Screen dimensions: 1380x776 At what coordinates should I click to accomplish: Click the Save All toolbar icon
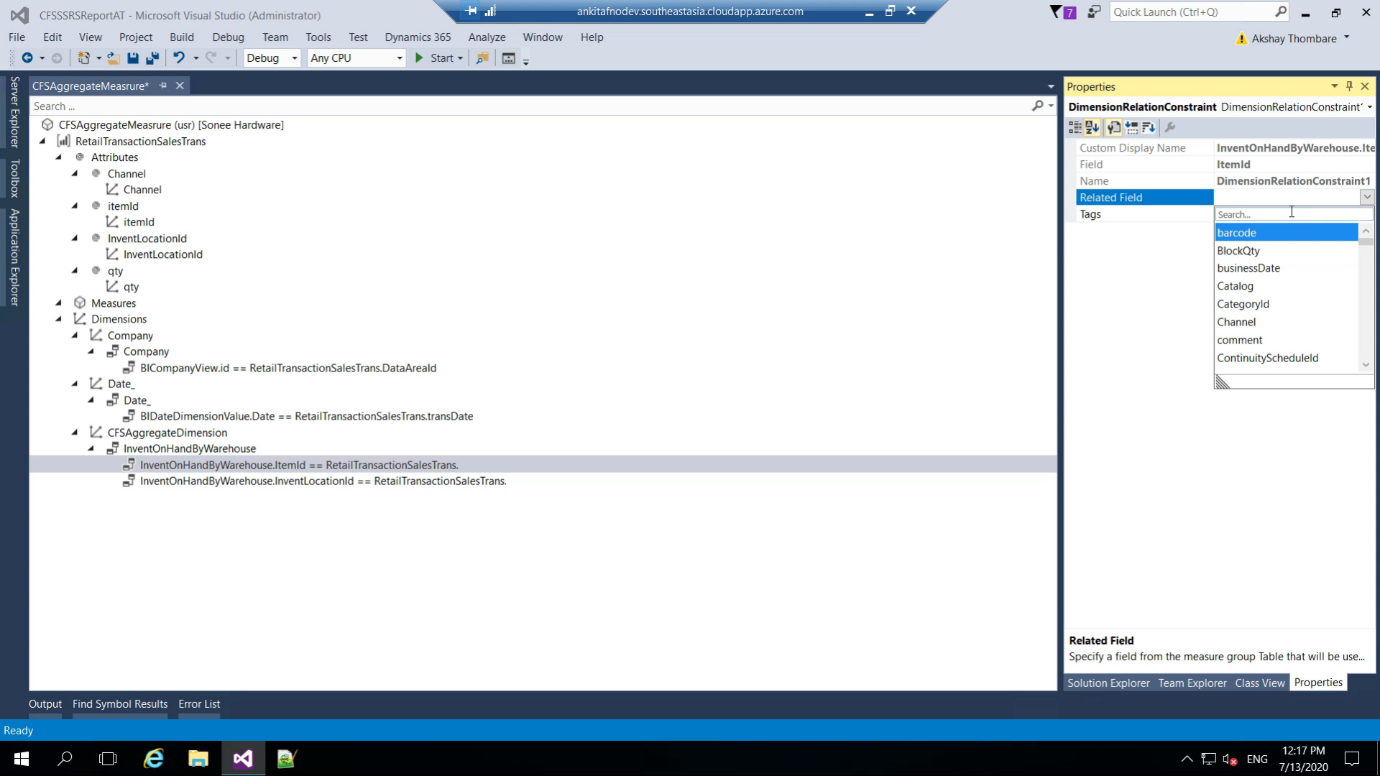(152, 58)
